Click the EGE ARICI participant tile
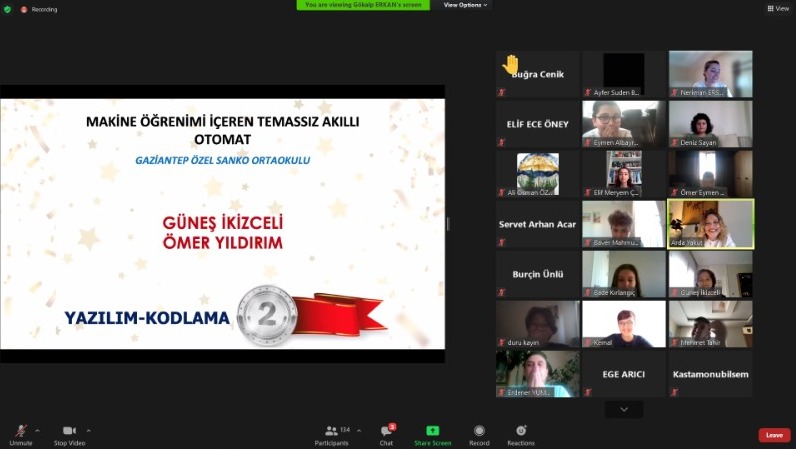This screenshot has height=451, width=796. 623,374
